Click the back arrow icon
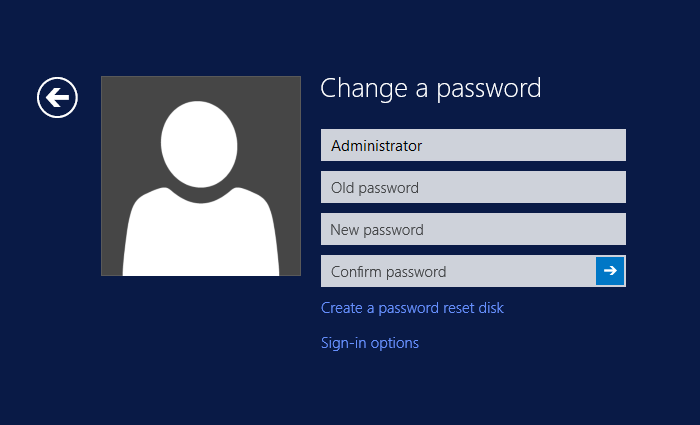 coord(57,97)
